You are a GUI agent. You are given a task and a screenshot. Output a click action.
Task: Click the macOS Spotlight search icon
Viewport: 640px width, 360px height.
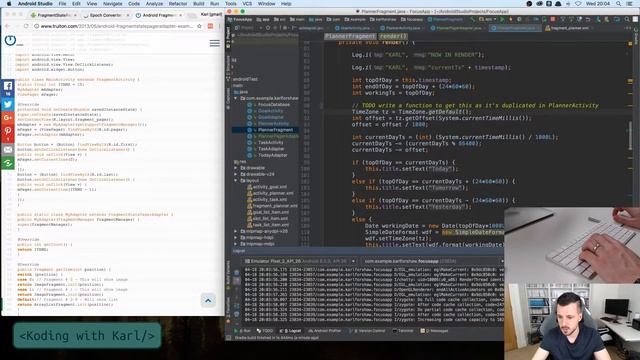618,4
